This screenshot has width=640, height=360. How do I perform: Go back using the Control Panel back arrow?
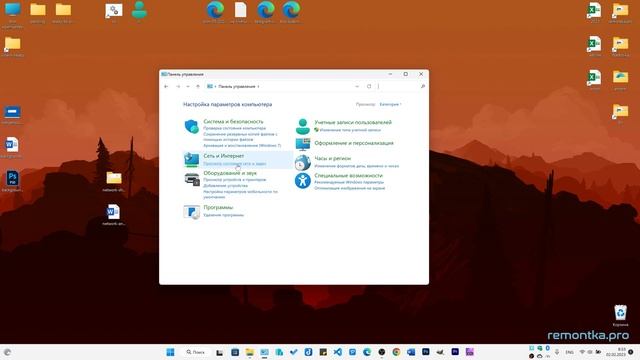[x=166, y=87]
